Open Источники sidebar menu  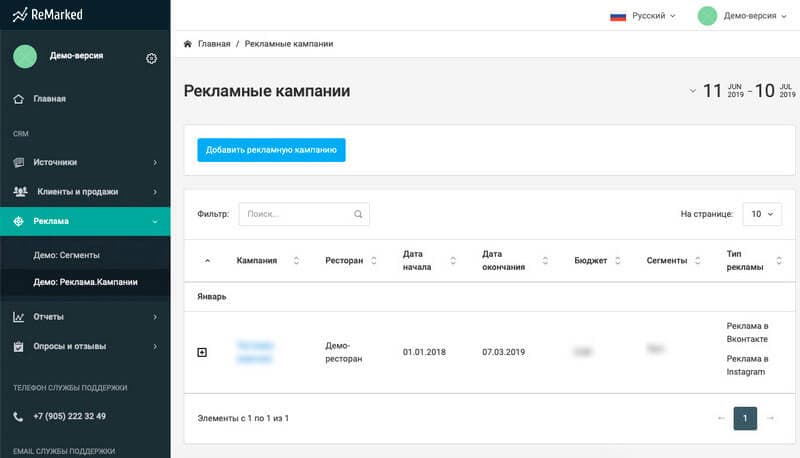[85, 162]
